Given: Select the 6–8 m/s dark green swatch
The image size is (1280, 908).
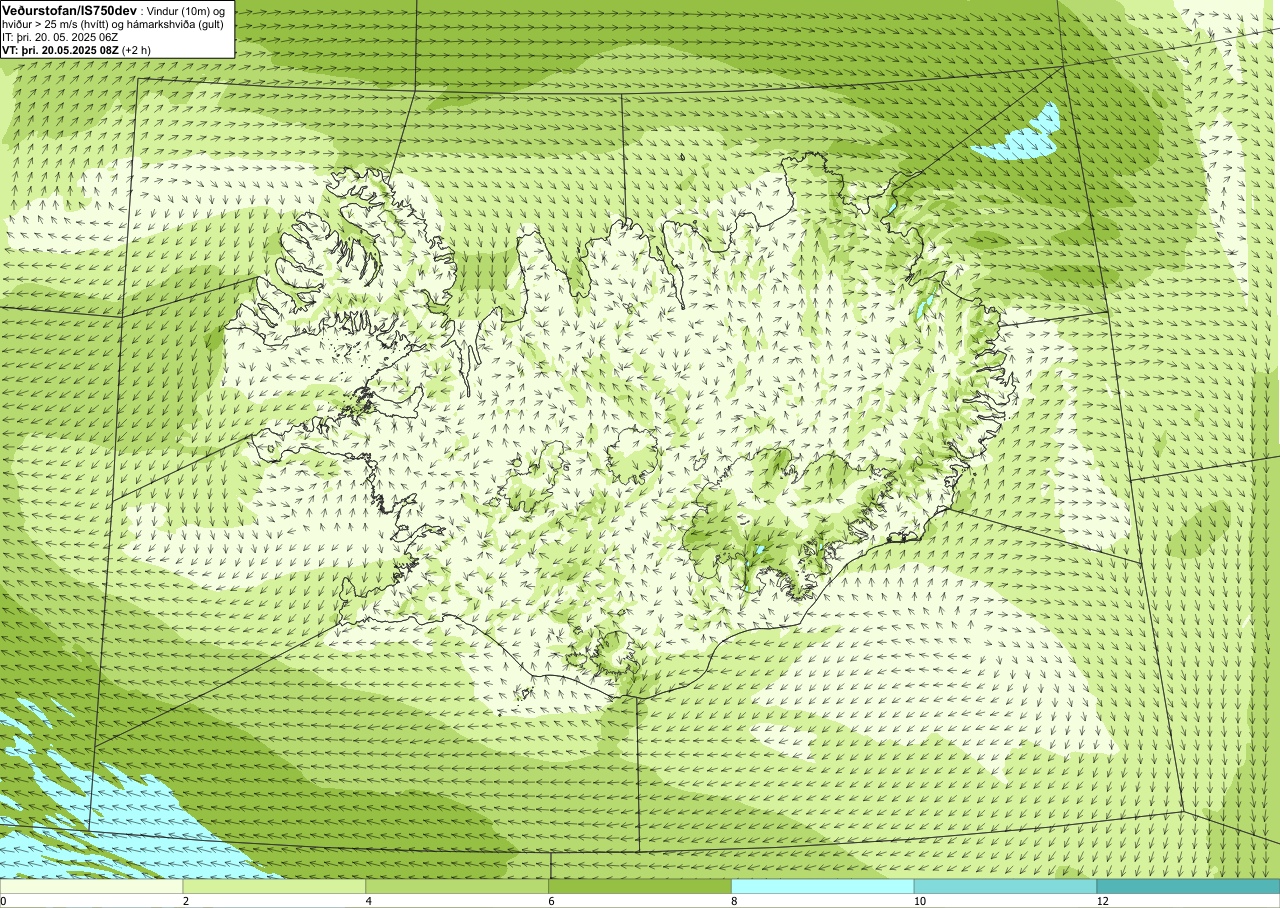Looking at the screenshot, I should pos(640,886).
